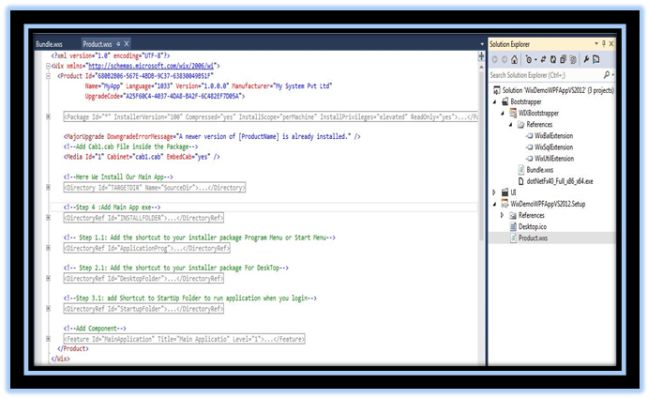650x399 pixels.
Task: Open the pending changes filter icon
Action: point(530,60)
